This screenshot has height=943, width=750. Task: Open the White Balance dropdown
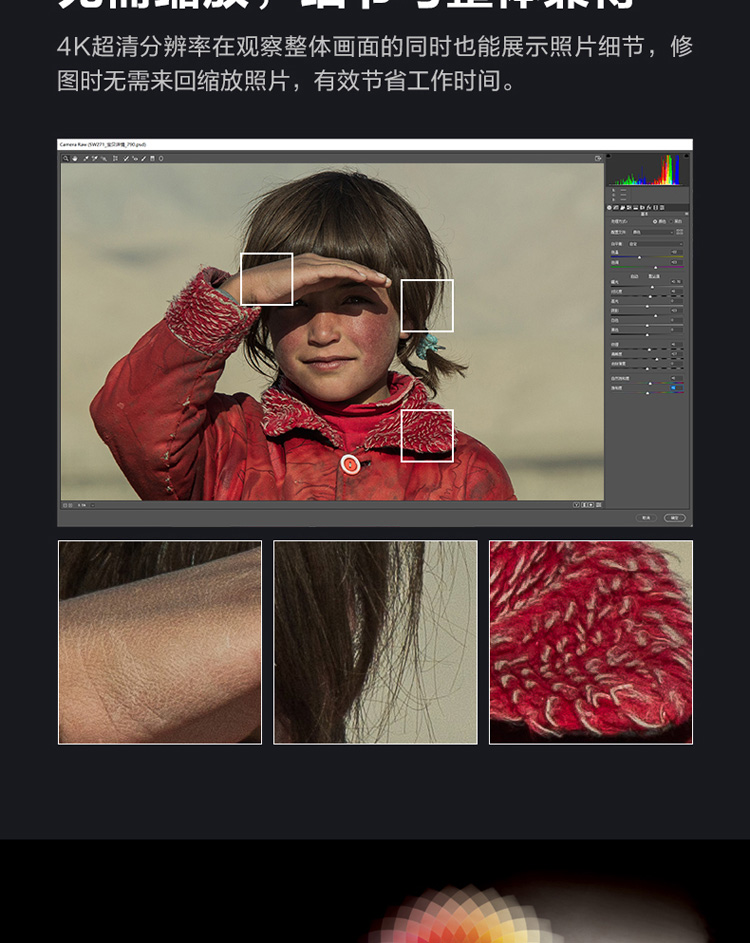point(655,244)
